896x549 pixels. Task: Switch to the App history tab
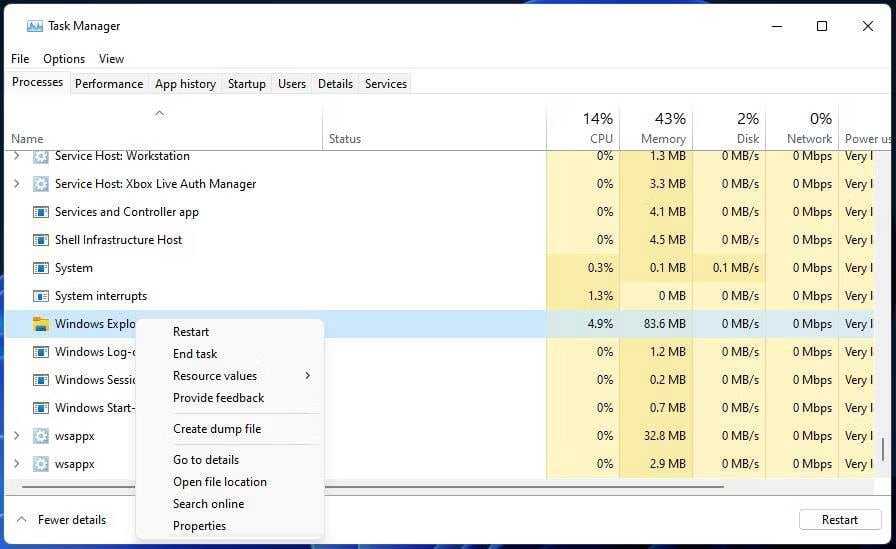[x=185, y=84]
